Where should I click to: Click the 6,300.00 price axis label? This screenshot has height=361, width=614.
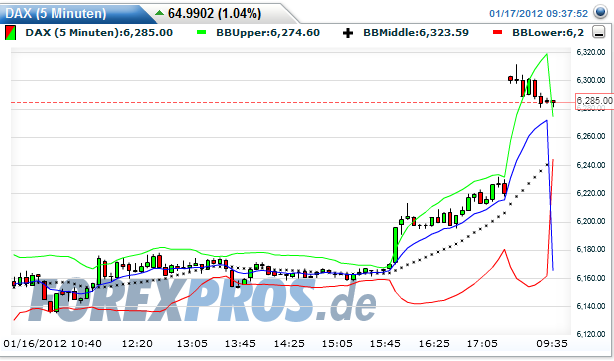click(591, 80)
